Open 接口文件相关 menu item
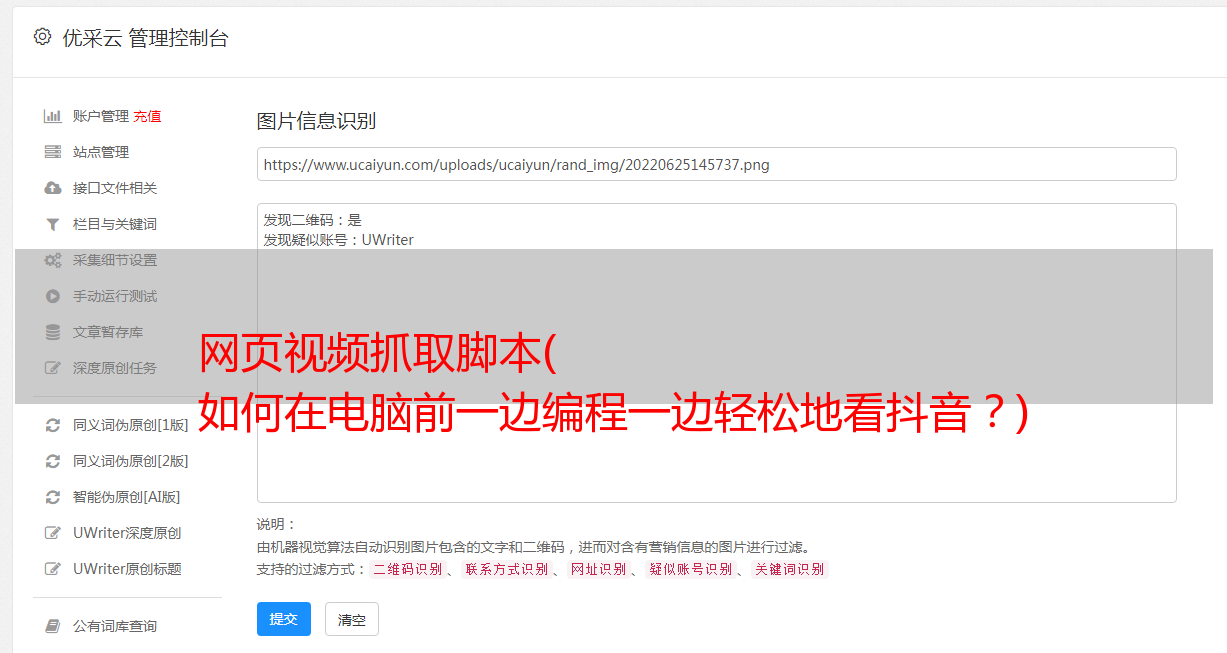1227x653 pixels. click(x=115, y=188)
